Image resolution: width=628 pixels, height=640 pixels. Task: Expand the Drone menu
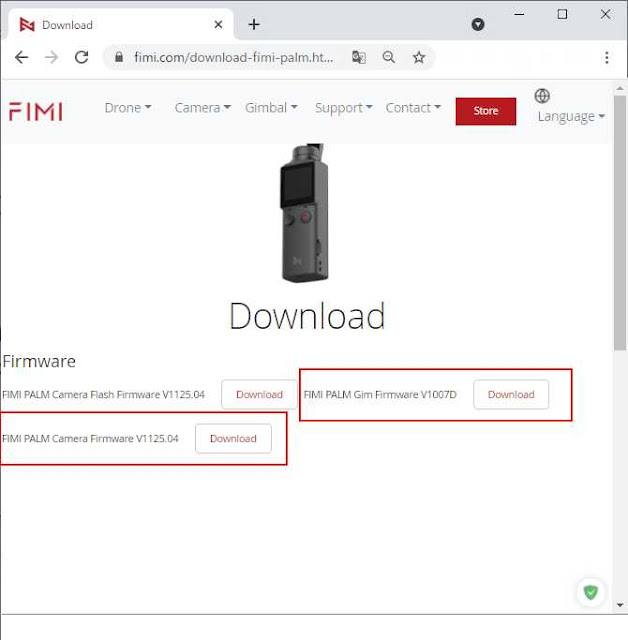tap(128, 108)
